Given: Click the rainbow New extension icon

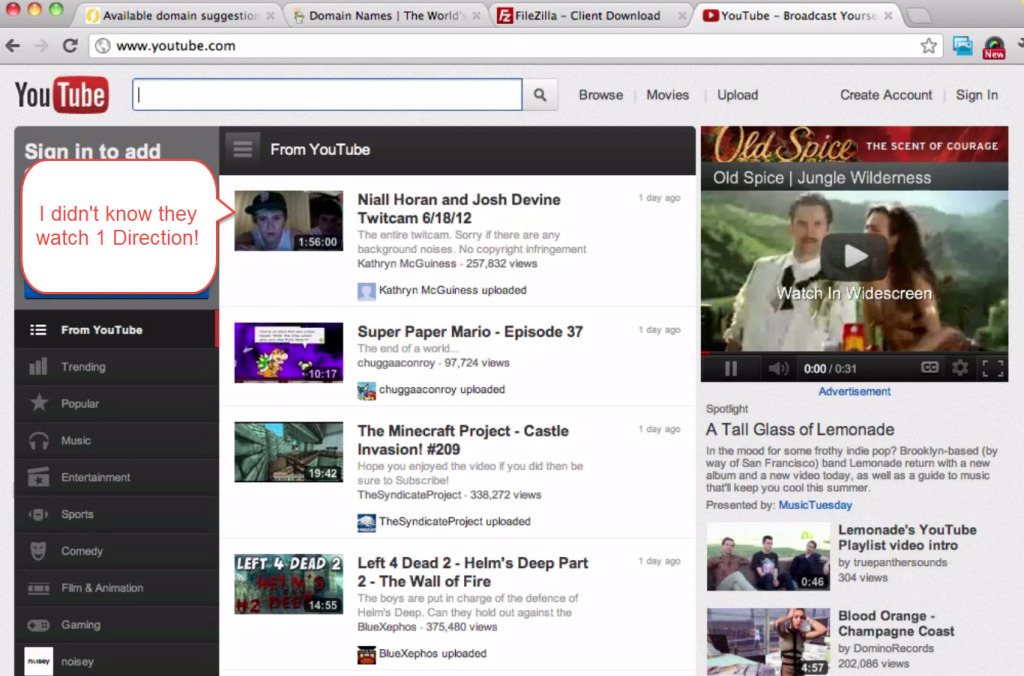Looking at the screenshot, I should (x=993, y=47).
